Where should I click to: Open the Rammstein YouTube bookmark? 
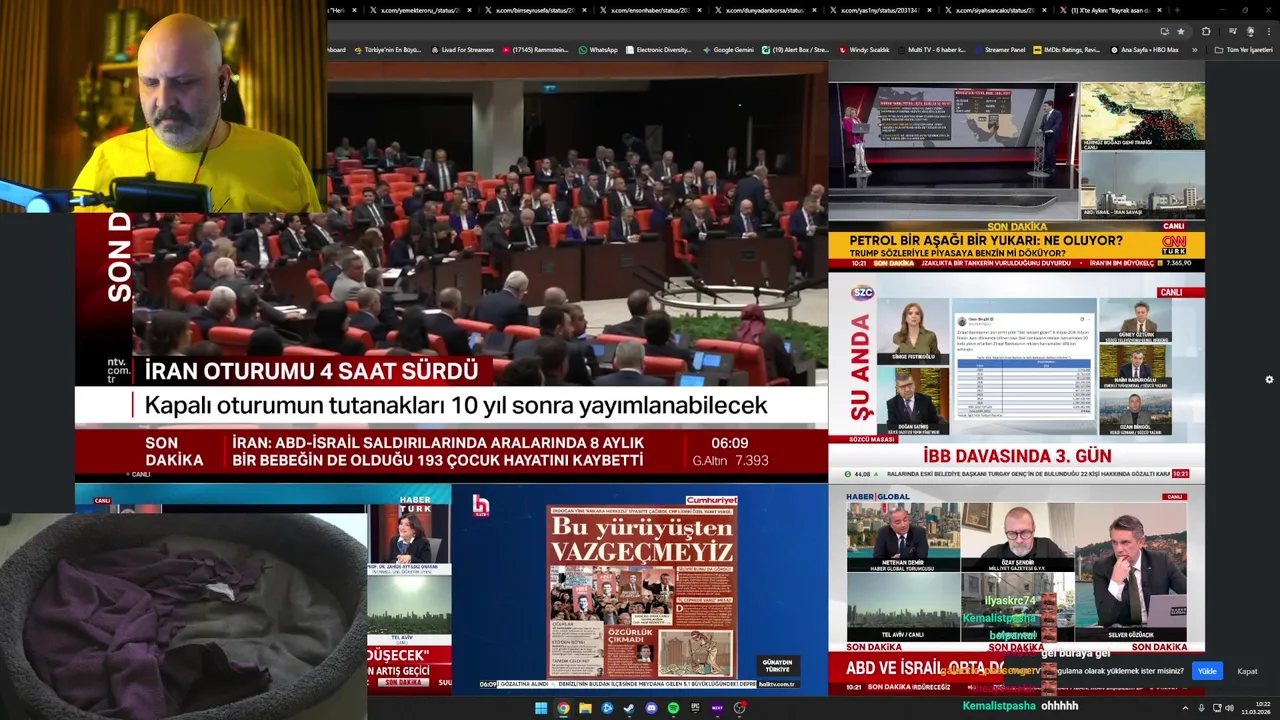(535, 50)
